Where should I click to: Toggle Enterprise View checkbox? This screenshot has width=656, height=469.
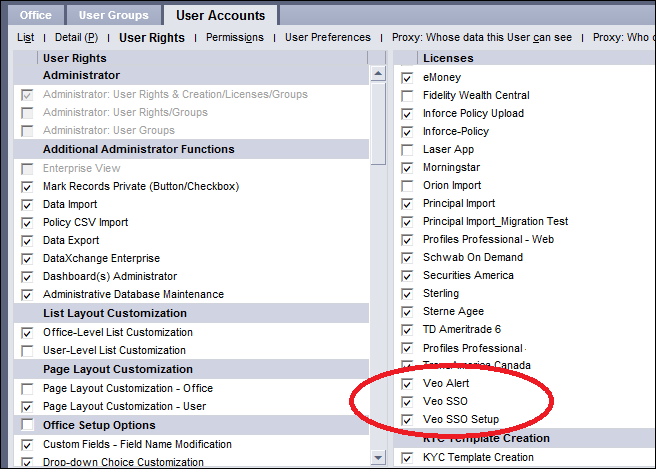[x=27, y=169]
